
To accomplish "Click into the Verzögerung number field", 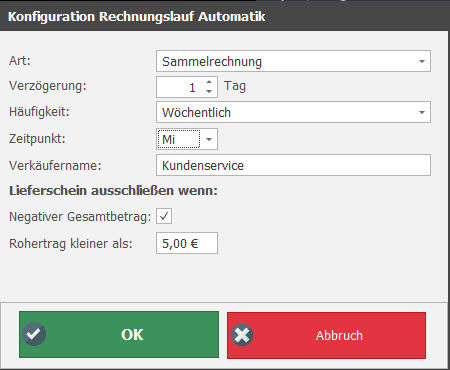I will pos(180,87).
